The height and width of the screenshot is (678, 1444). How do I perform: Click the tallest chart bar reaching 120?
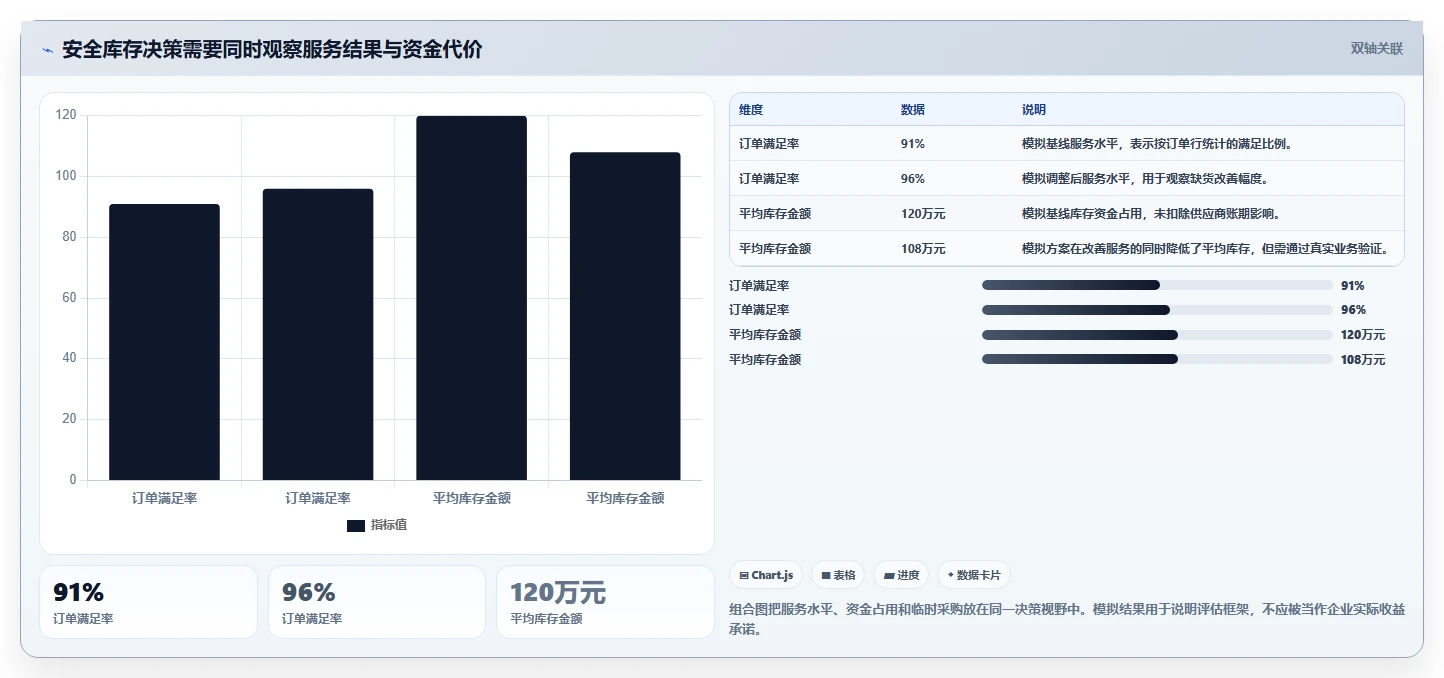point(471,298)
